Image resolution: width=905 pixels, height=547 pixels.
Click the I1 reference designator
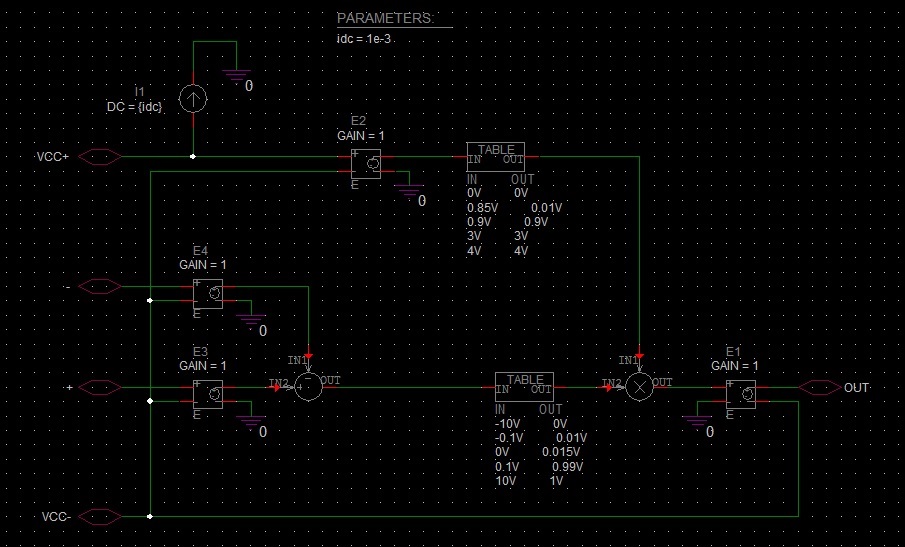(139, 92)
